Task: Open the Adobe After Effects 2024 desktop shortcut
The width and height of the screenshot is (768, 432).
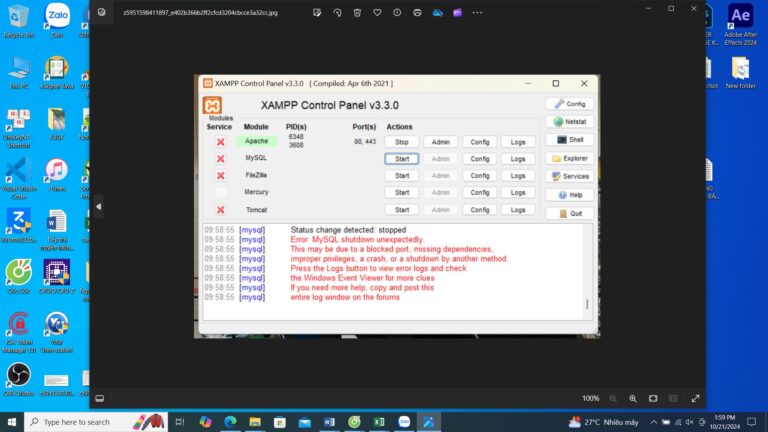Action: 740,24
